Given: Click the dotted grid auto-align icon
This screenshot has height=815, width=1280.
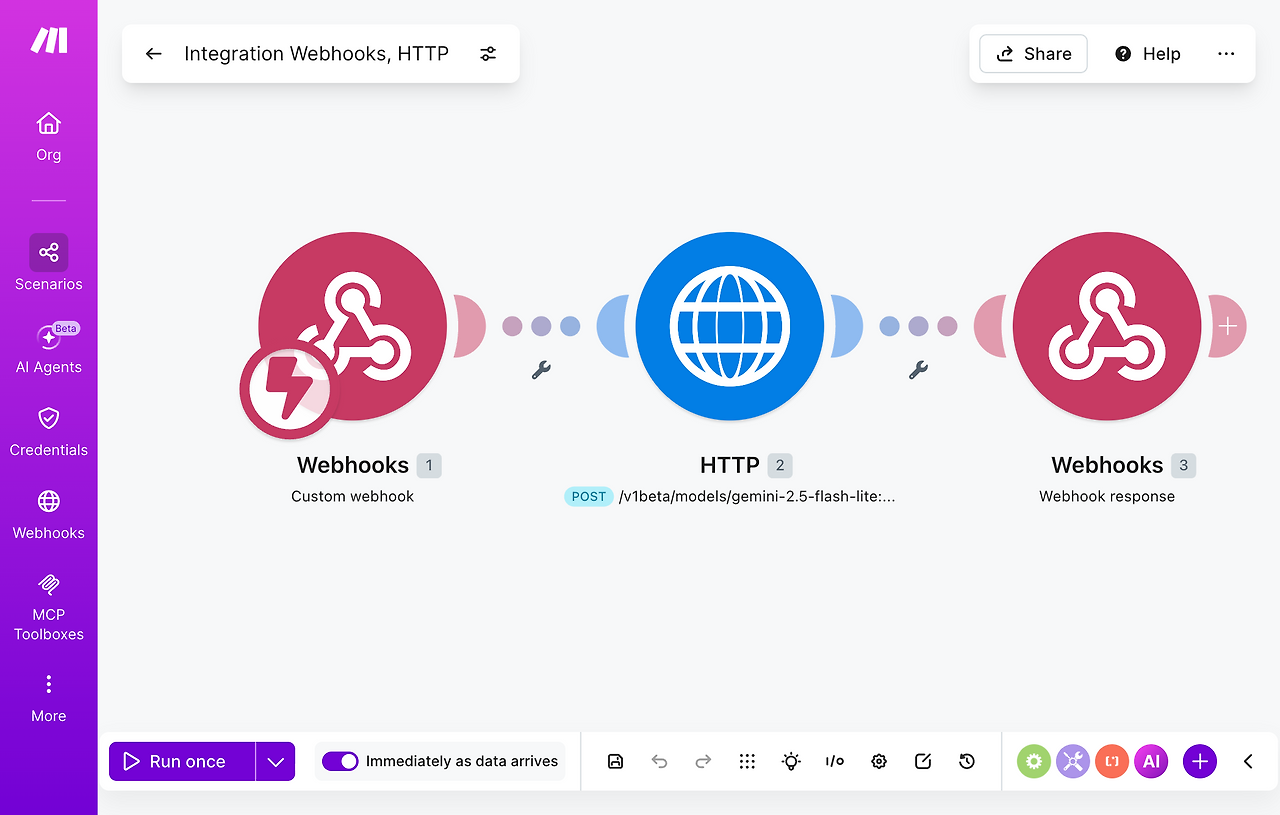Looking at the screenshot, I should tap(747, 761).
